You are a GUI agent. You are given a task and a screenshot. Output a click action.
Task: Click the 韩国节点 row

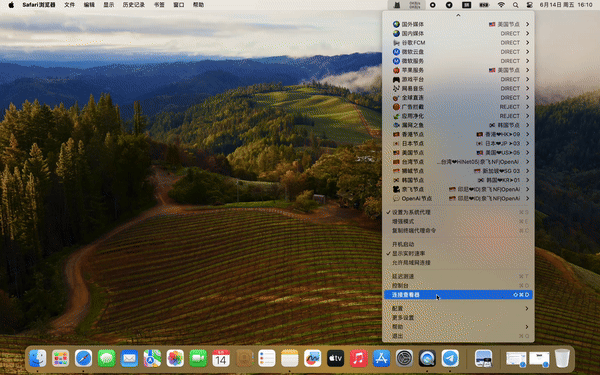(x=458, y=180)
